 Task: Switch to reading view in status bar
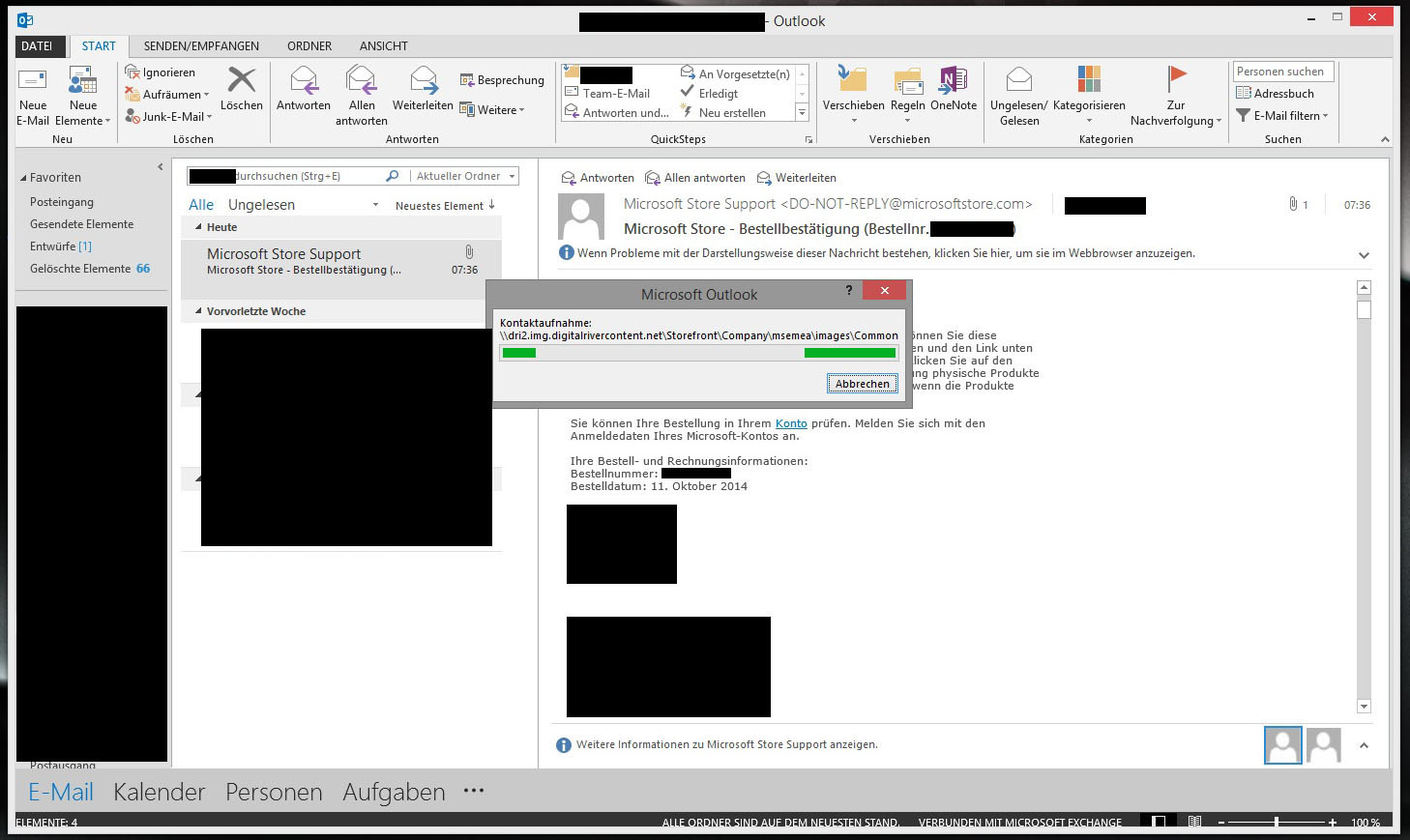(x=1195, y=823)
